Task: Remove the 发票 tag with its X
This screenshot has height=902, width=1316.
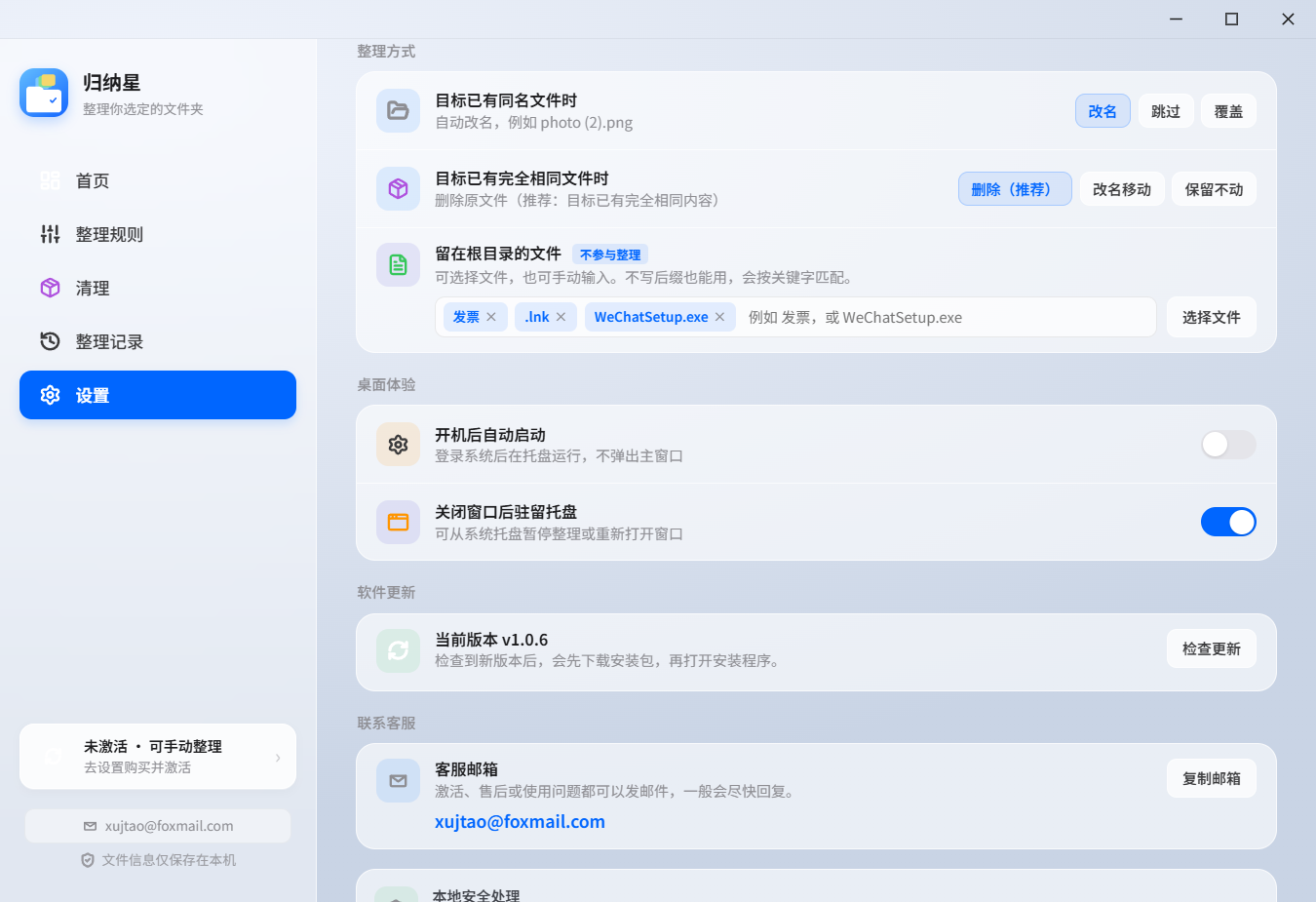Action: pos(491,317)
